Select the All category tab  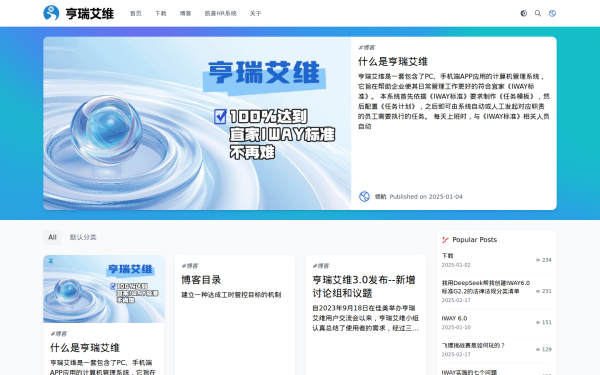[52, 237]
